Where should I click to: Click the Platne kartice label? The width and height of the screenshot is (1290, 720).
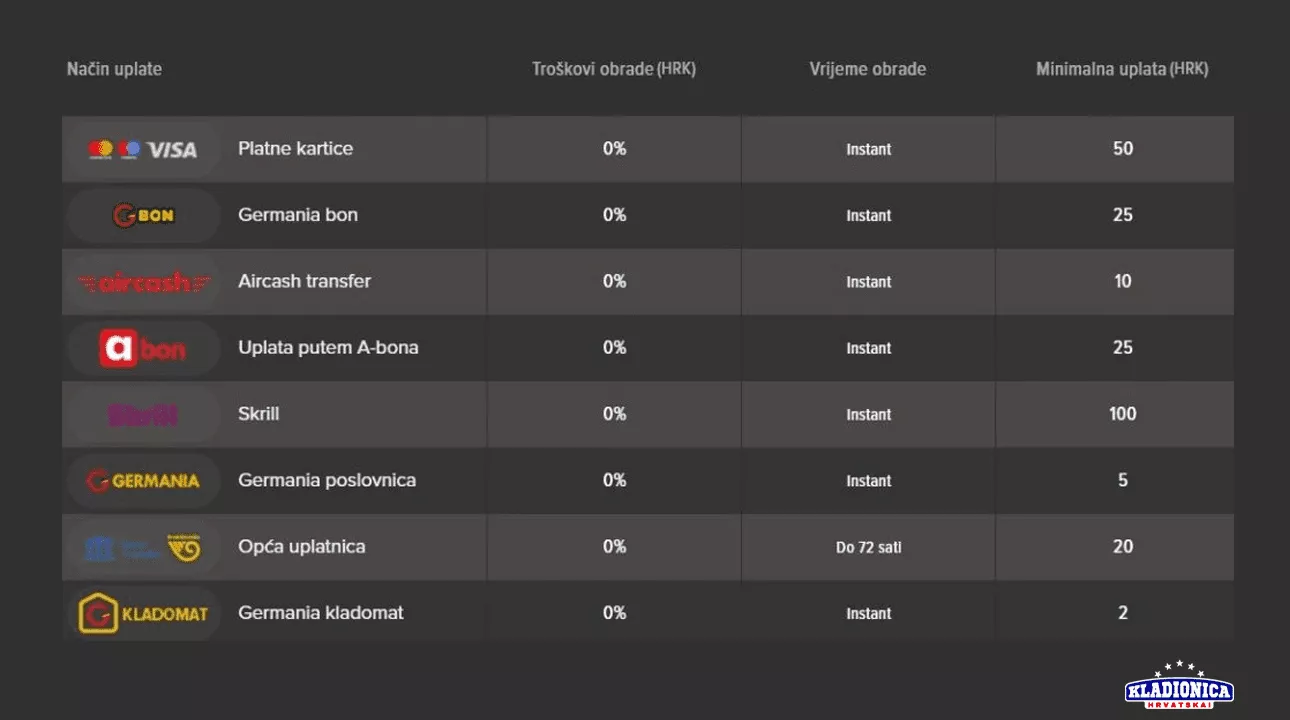295,148
